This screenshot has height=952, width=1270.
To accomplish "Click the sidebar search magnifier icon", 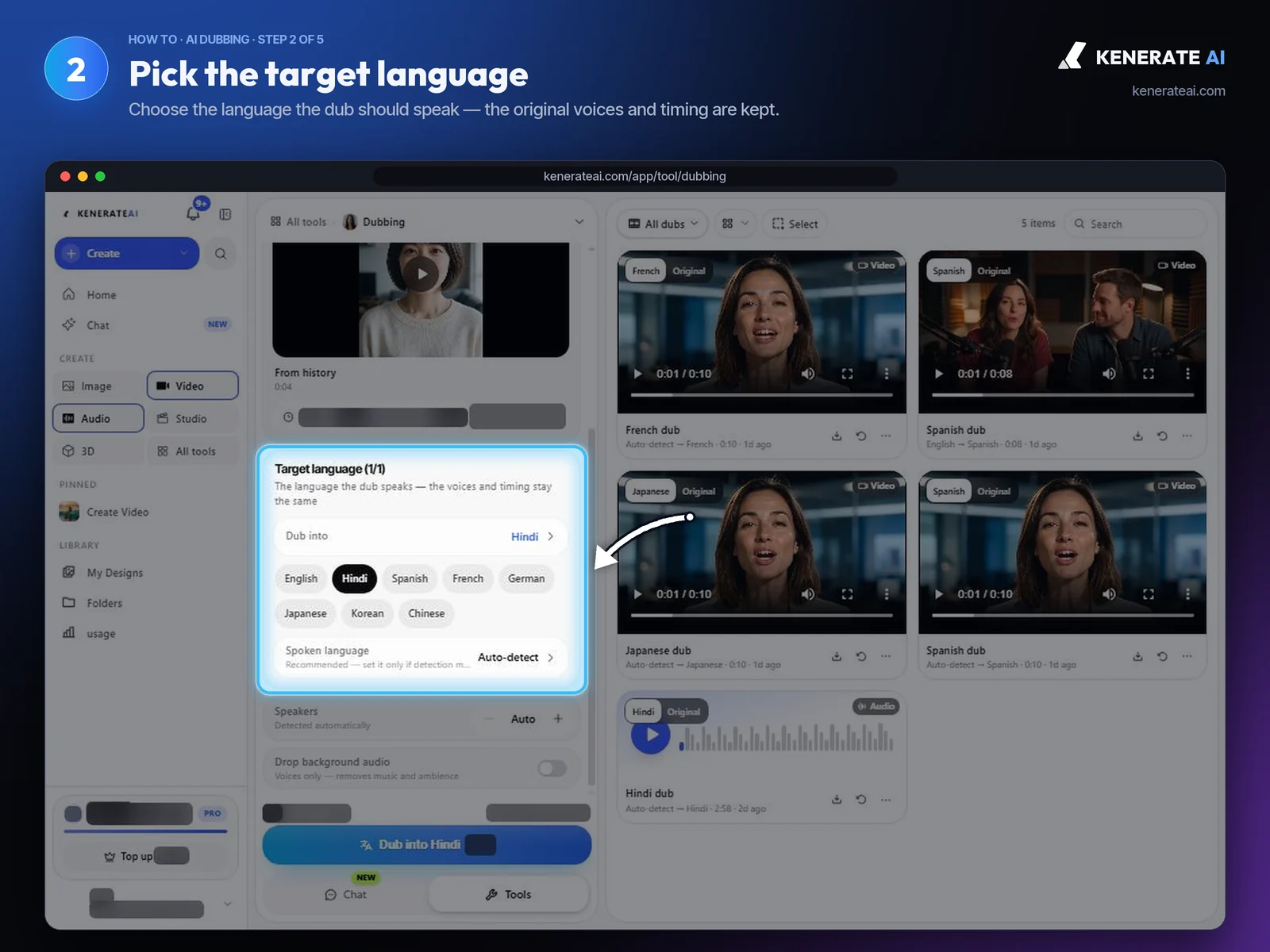I will click(x=221, y=254).
